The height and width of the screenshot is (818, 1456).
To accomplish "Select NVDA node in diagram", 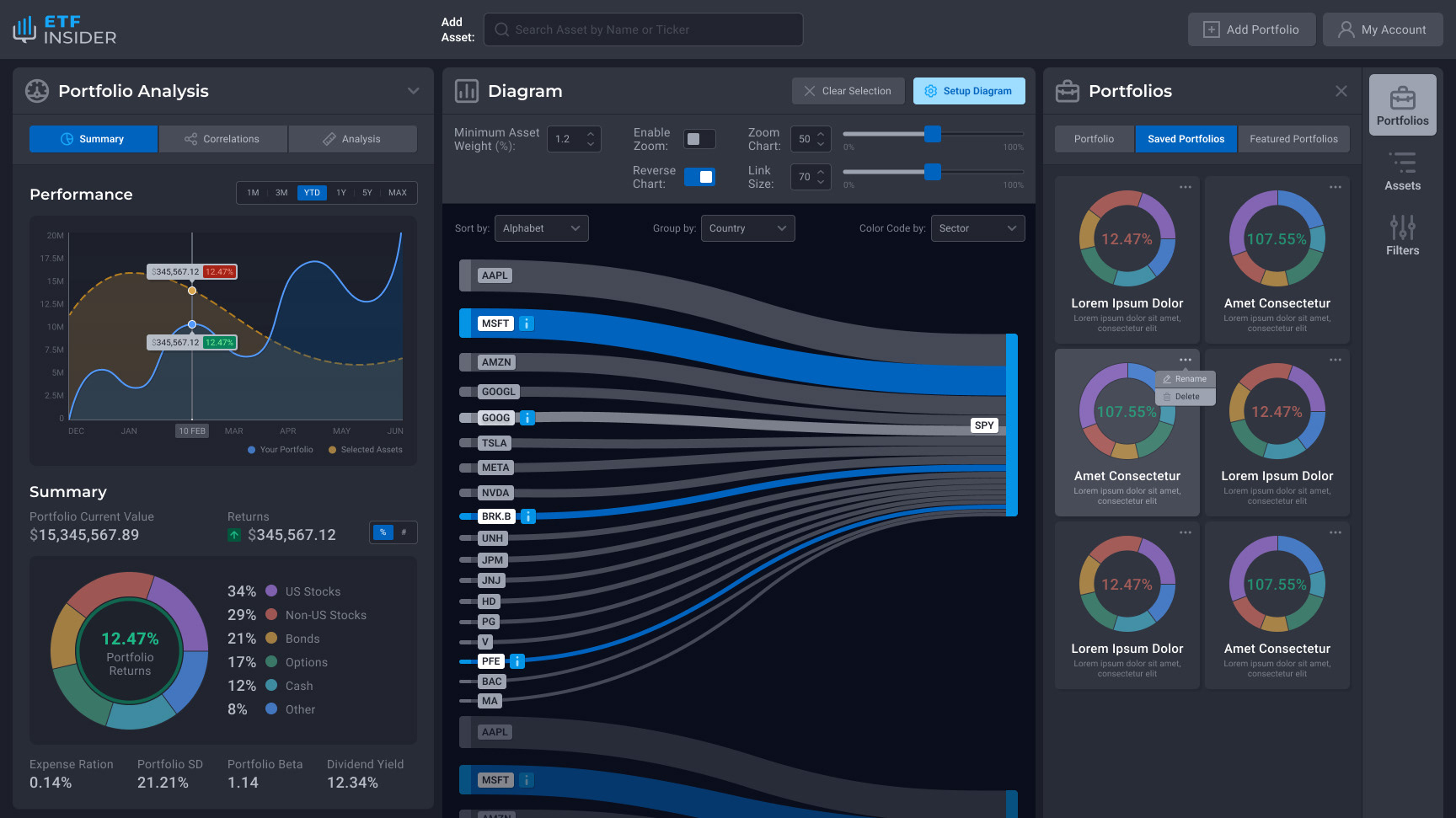I will (x=495, y=493).
